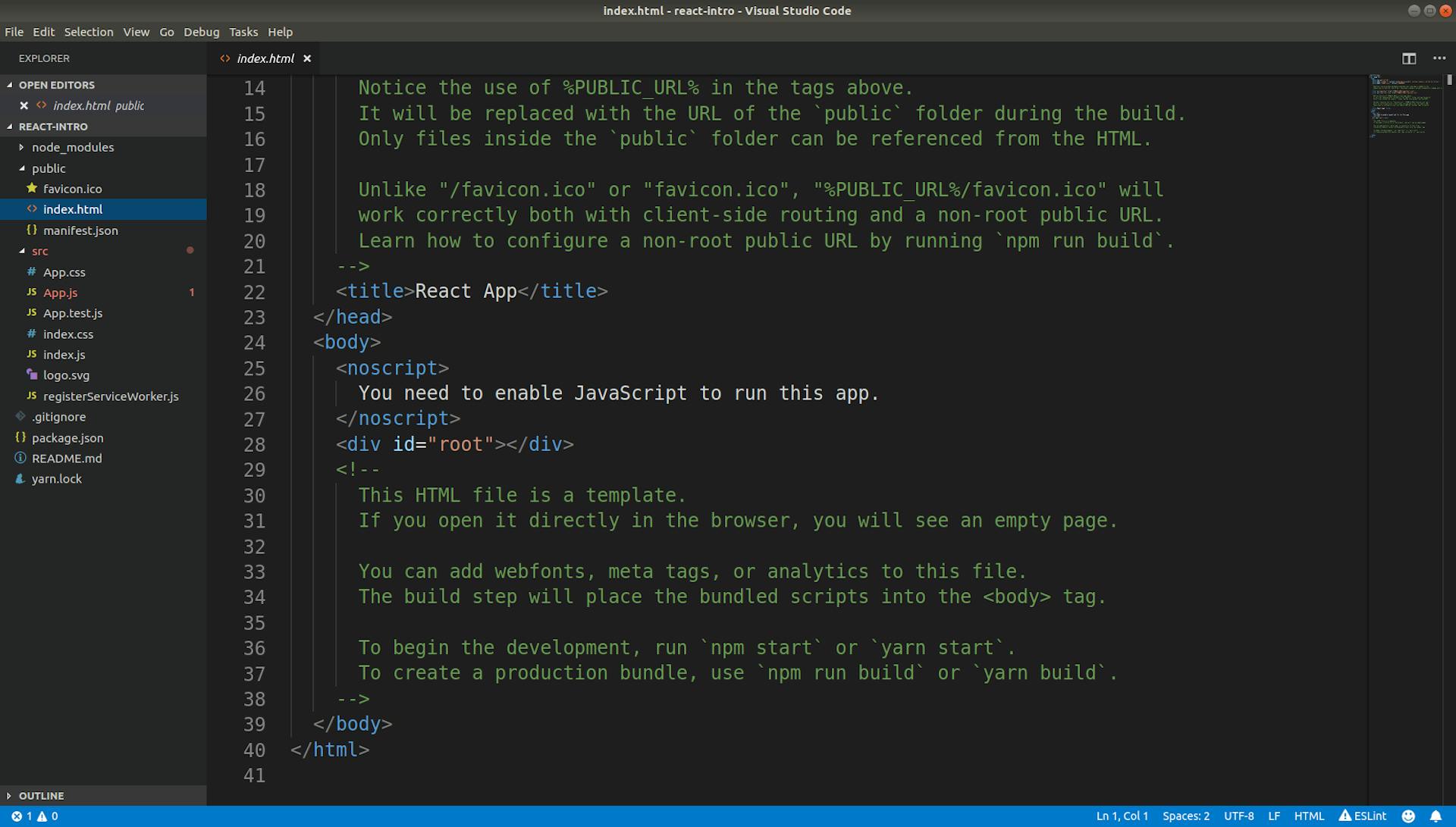This screenshot has width=1456, height=827.
Task: Open the Split Editor icon
Action: [1408, 58]
